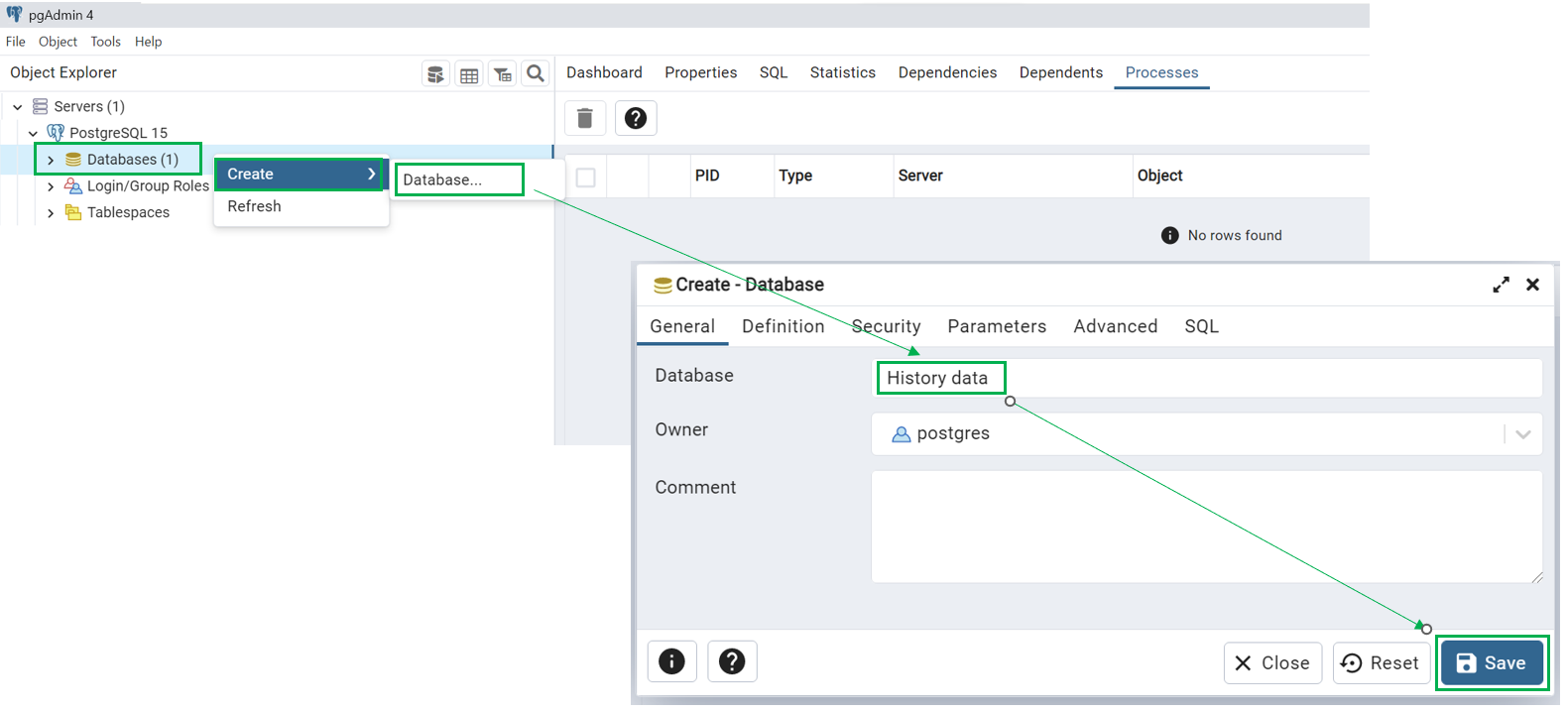Maximize the Create - Database dialog

[x=1502, y=285]
